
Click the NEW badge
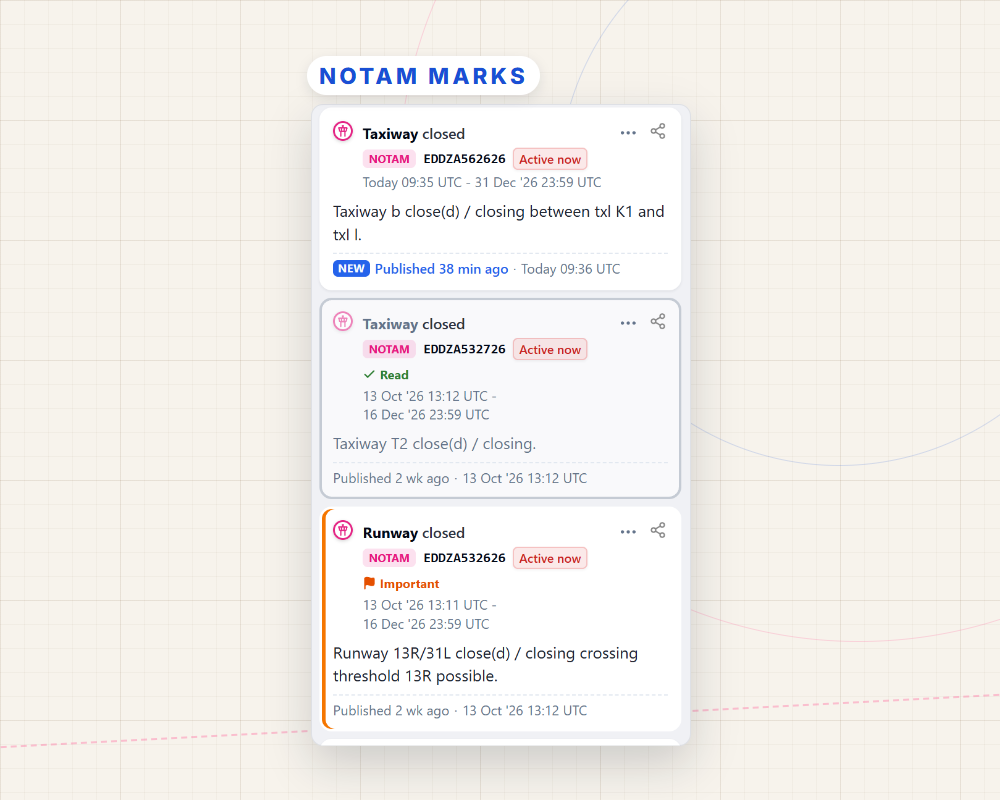tap(351, 269)
